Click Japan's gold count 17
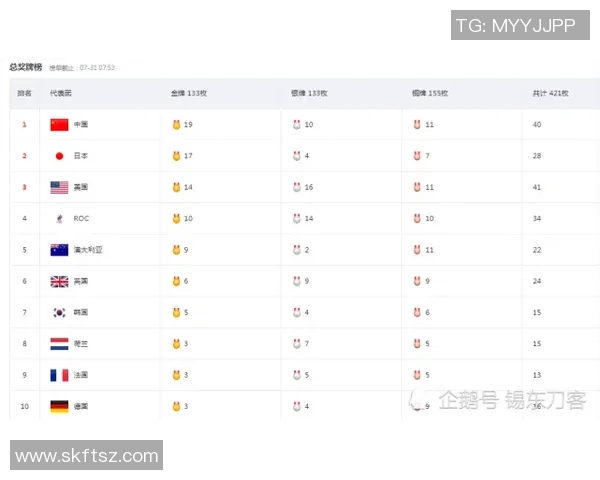The image size is (600, 480). (x=188, y=156)
